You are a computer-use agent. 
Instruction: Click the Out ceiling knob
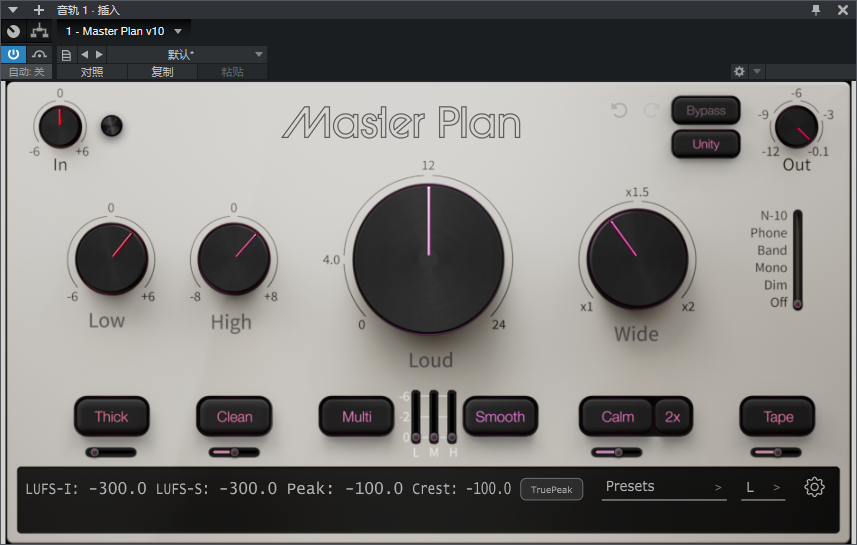(x=796, y=127)
